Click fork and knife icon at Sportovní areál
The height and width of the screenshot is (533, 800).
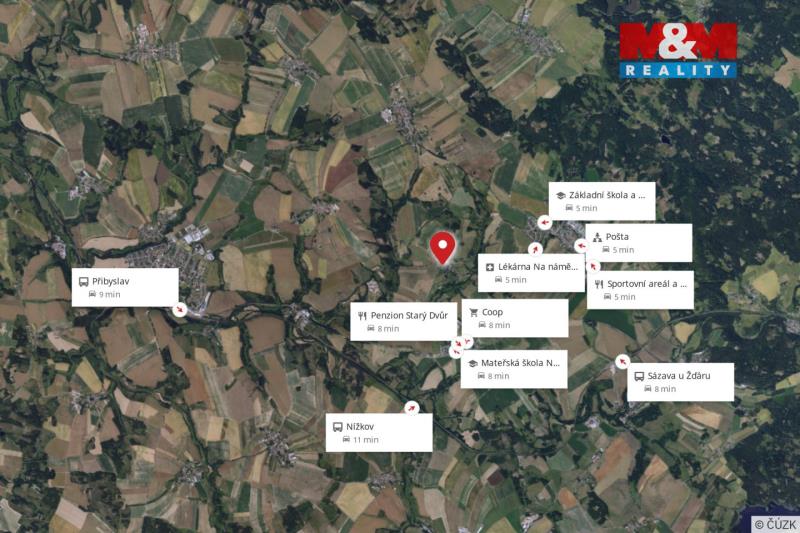click(x=599, y=284)
